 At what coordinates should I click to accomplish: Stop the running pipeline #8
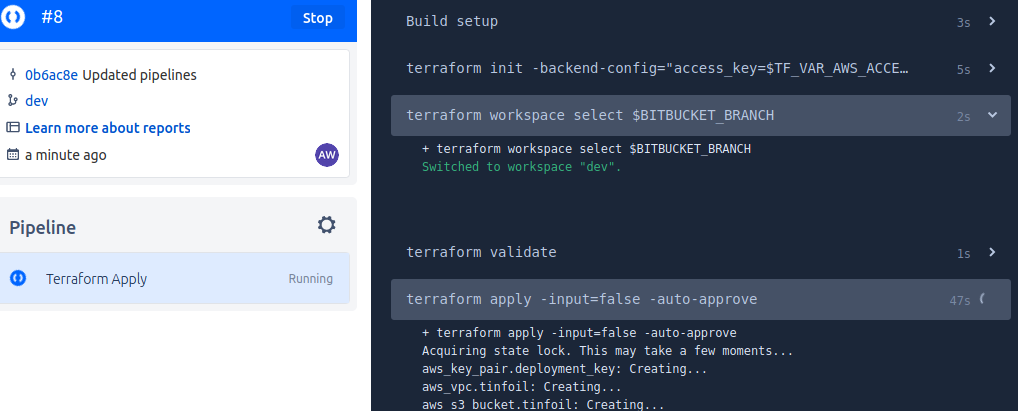(x=317, y=18)
